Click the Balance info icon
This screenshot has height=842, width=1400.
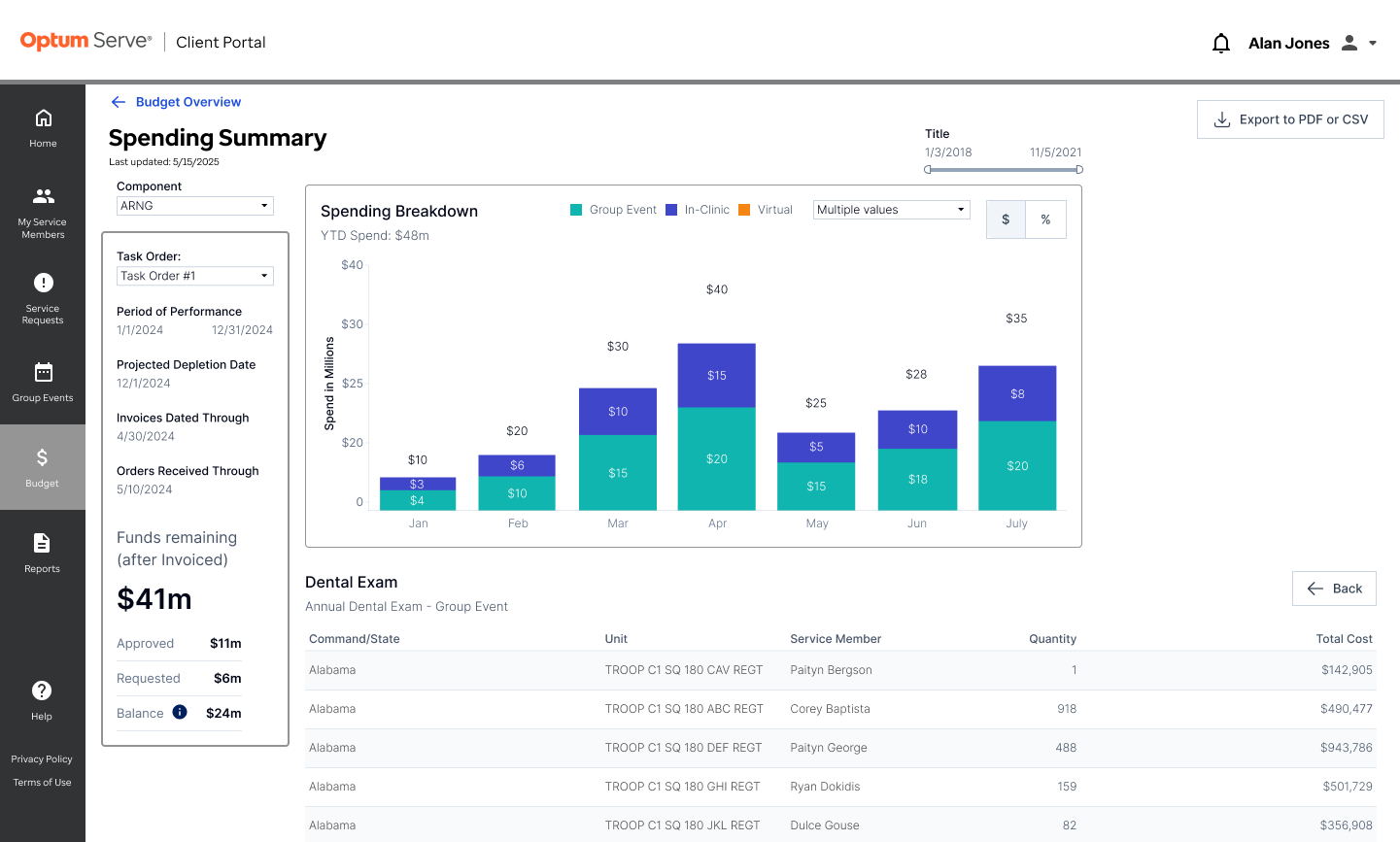tap(180, 712)
